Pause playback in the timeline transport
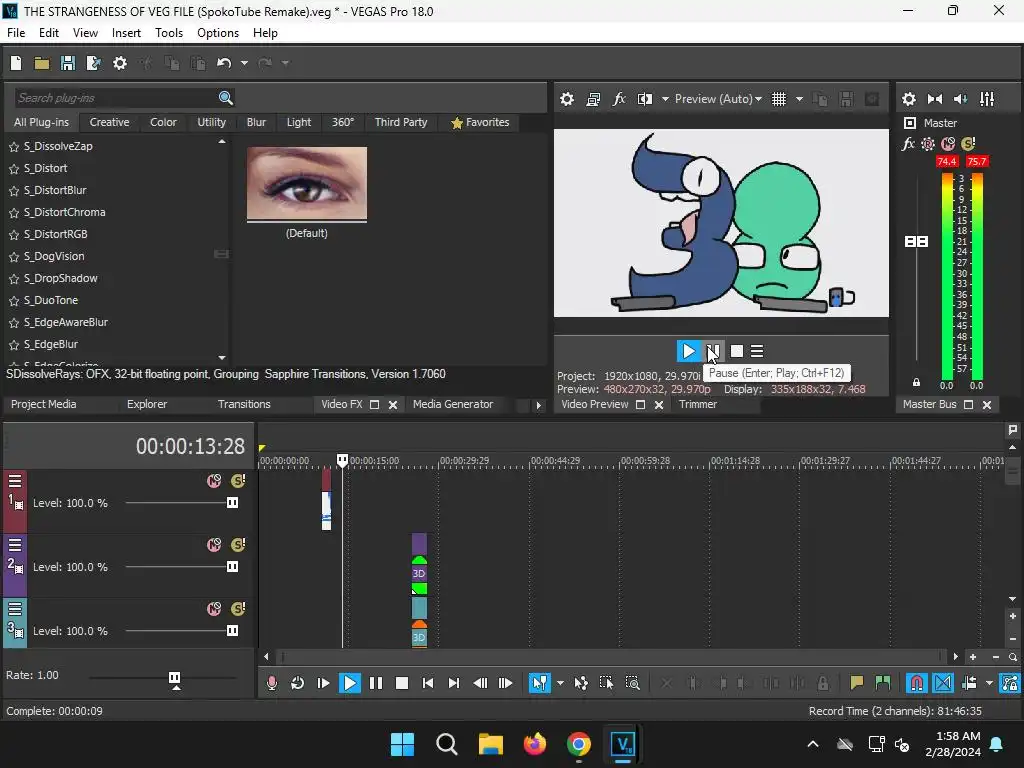Screen dimensions: 1024x768 [x=376, y=683]
